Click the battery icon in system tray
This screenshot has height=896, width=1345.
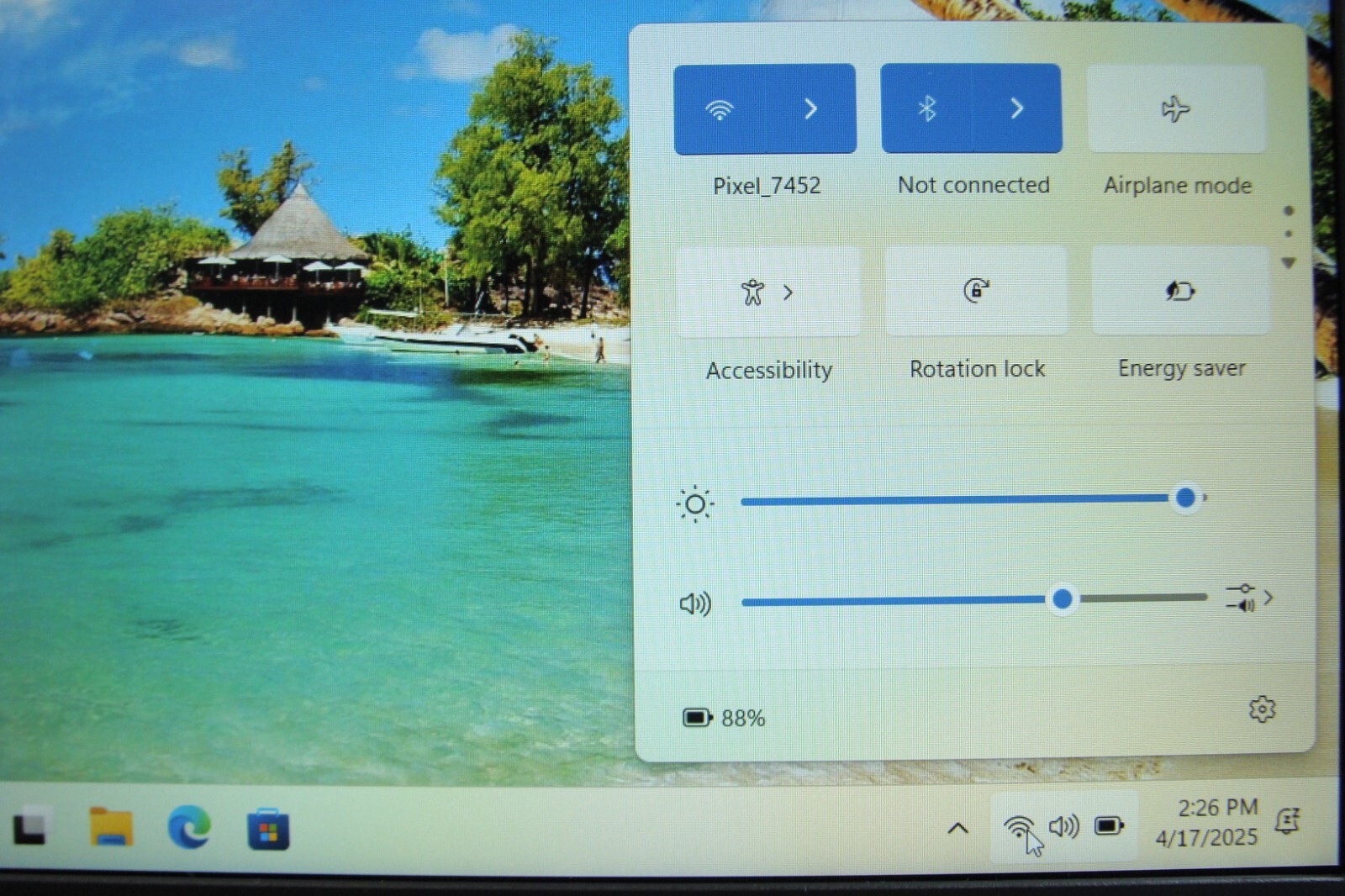coord(1109,826)
